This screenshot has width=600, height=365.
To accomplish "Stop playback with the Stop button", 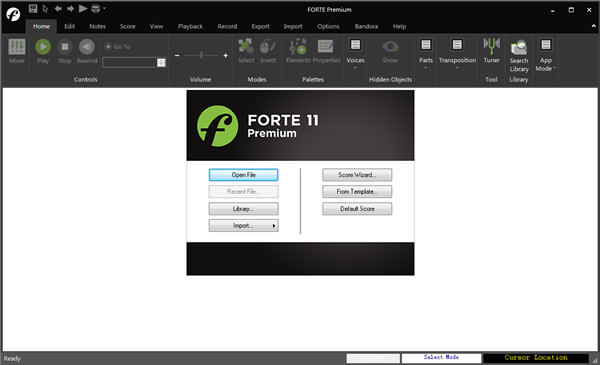I will click(x=65, y=51).
